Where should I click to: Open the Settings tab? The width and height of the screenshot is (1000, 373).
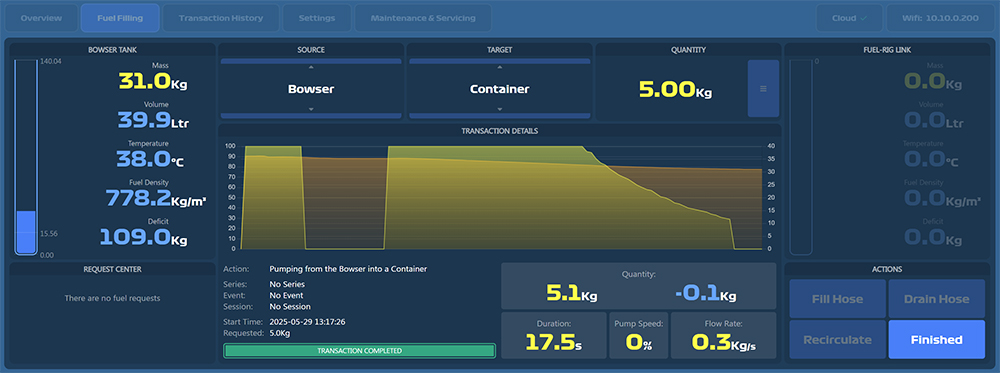(317, 18)
